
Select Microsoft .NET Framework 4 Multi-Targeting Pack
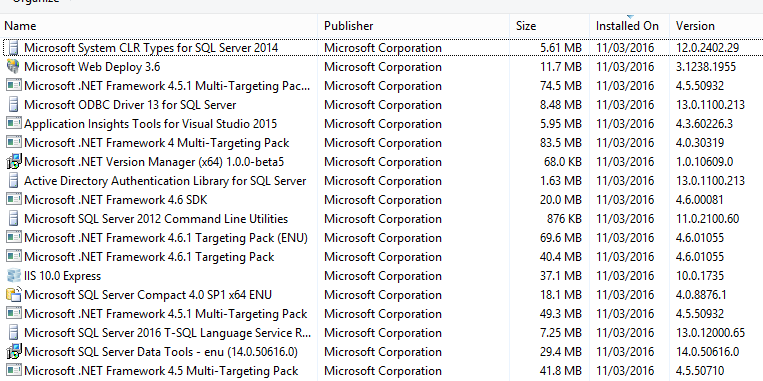(157, 143)
